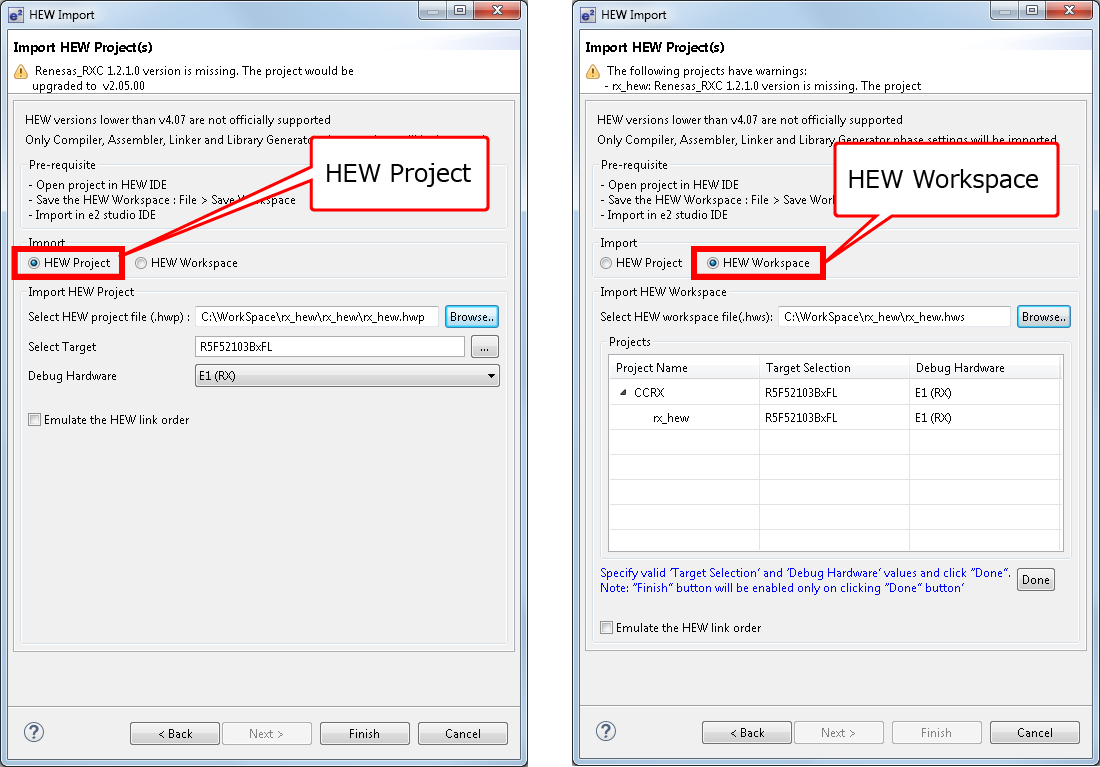Collapse the CCRX tree node
Screen dimensions: 1100x767
(x=624, y=393)
